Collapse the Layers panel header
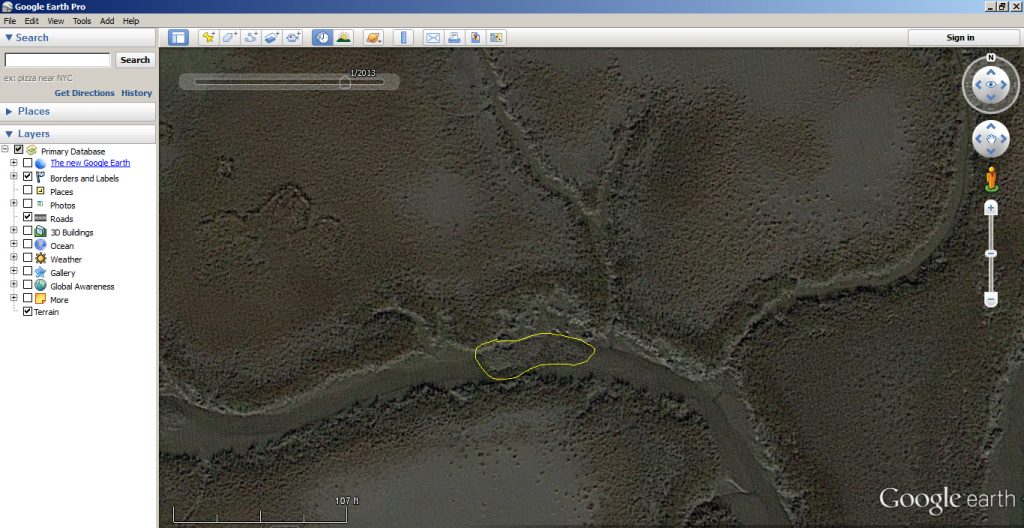The height and width of the screenshot is (528, 1024). pos(78,133)
